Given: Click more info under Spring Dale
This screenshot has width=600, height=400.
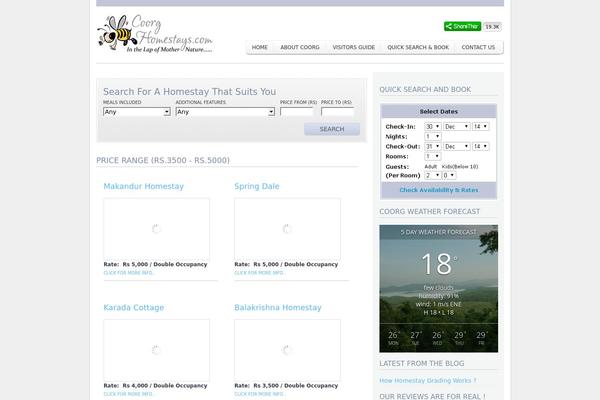Looking at the screenshot, I should [259, 273].
